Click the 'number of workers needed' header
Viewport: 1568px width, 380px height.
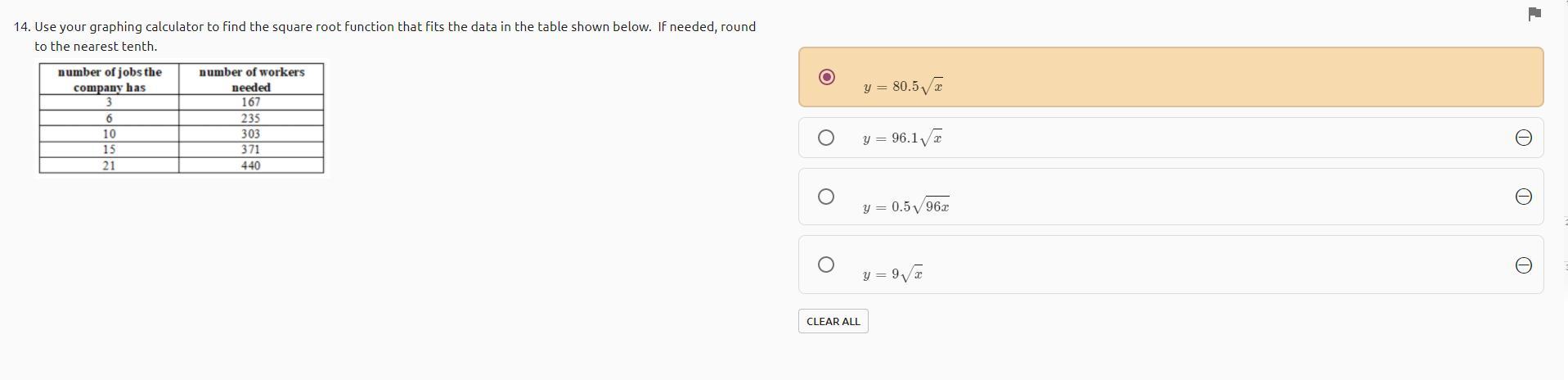[251, 79]
